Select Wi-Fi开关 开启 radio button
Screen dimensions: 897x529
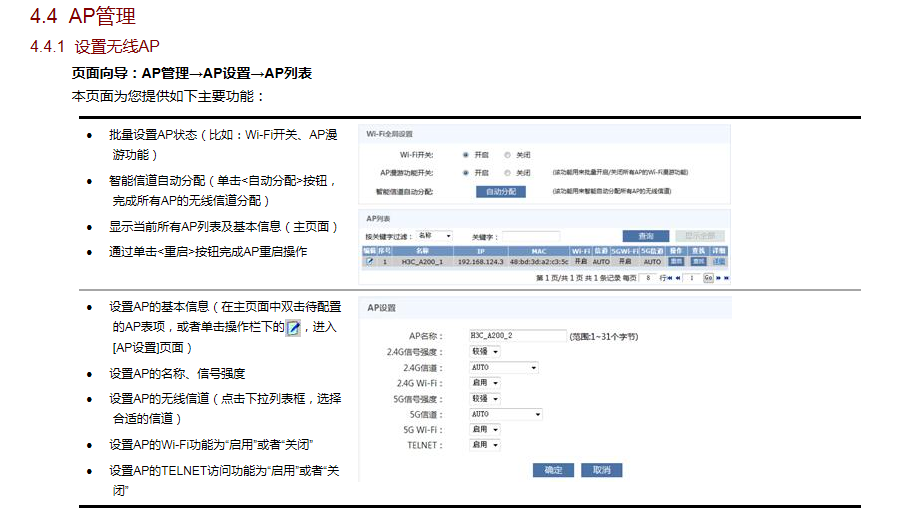click(x=466, y=155)
